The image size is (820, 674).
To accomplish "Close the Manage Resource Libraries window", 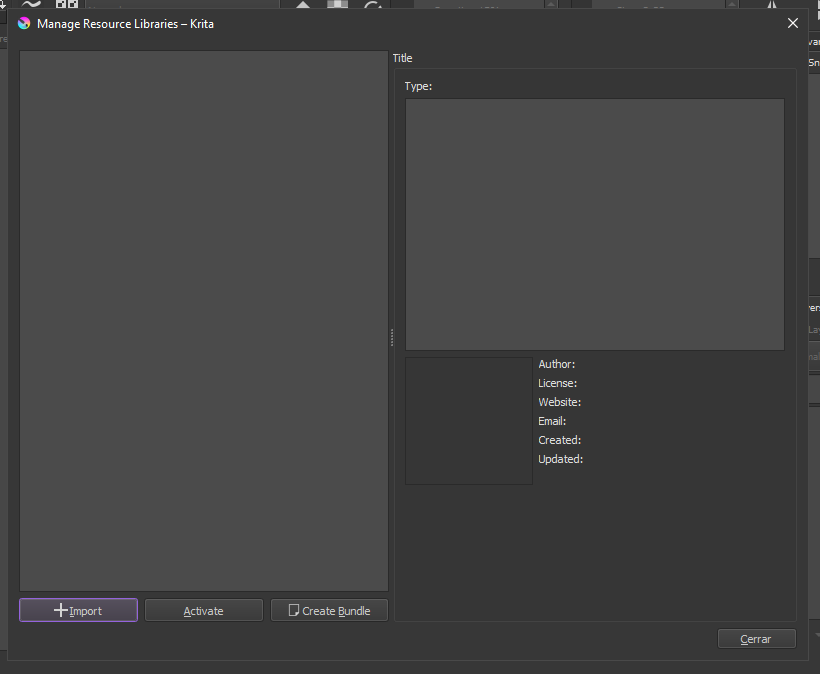I will (793, 23).
